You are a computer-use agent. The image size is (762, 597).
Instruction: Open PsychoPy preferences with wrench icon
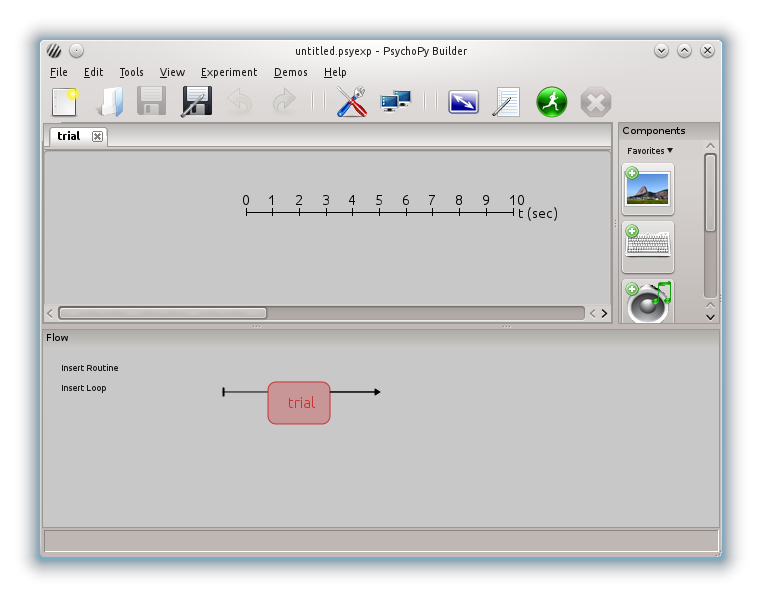[351, 102]
